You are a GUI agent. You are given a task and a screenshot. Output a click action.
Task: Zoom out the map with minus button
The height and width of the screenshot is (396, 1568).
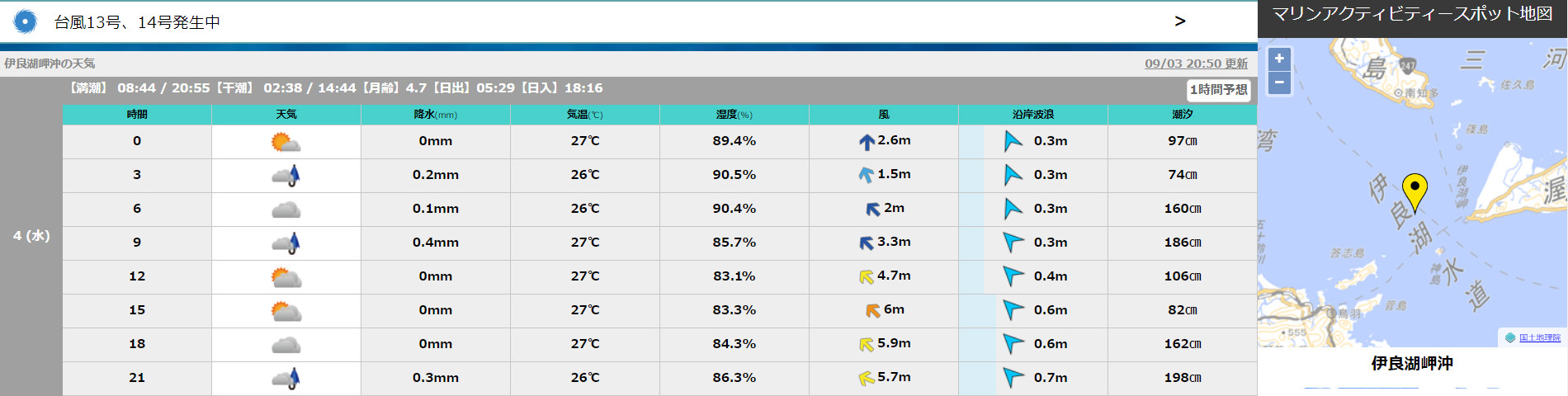point(1279,82)
